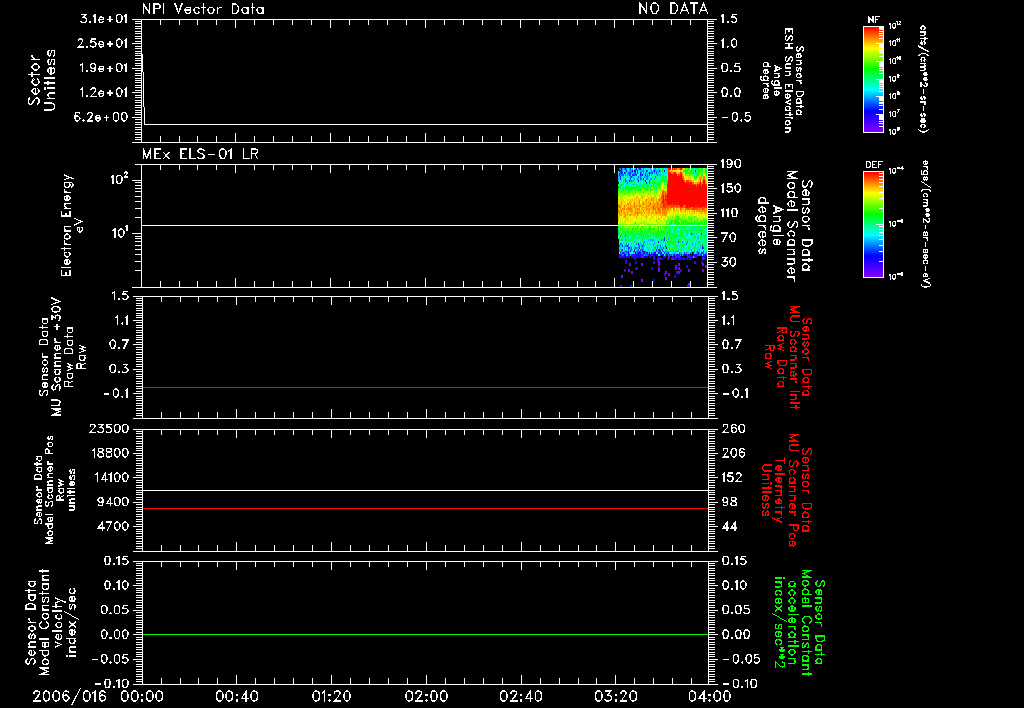Click the '2.5e+01' sector tick value
Image resolution: width=1024 pixels, height=708 pixels.
pos(104,43)
